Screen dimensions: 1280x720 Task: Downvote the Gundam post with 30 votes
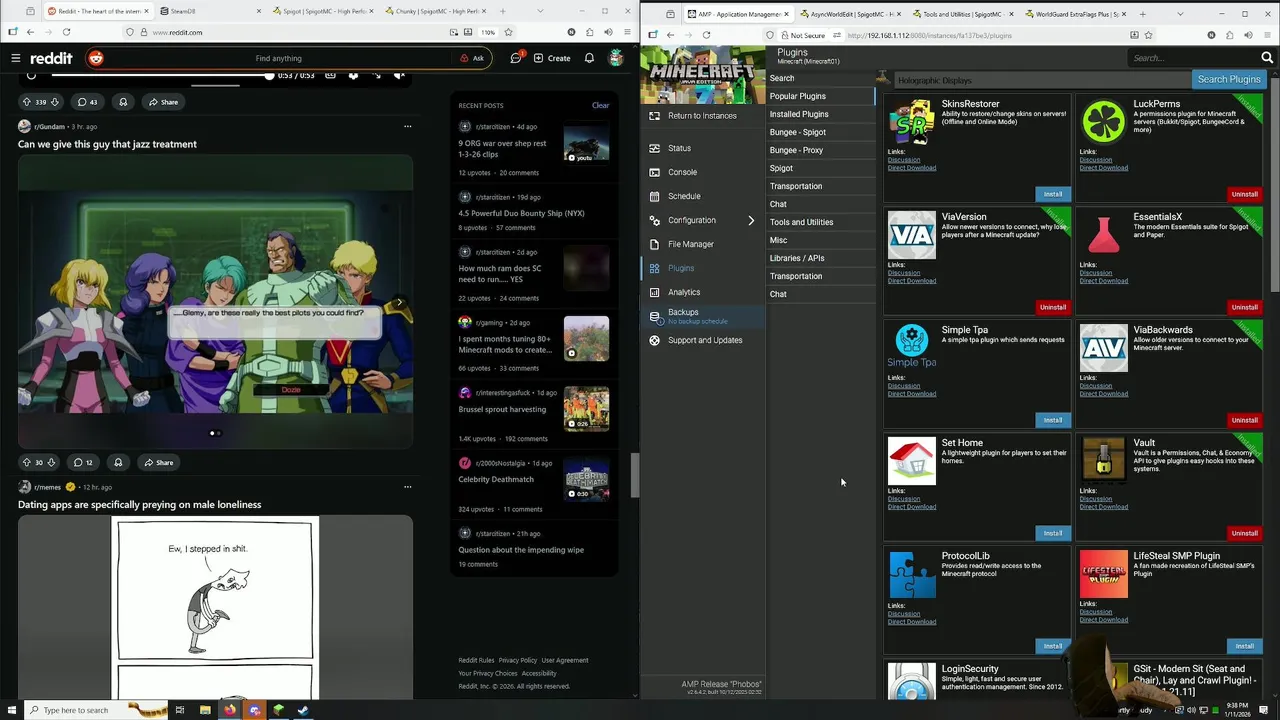[51, 462]
